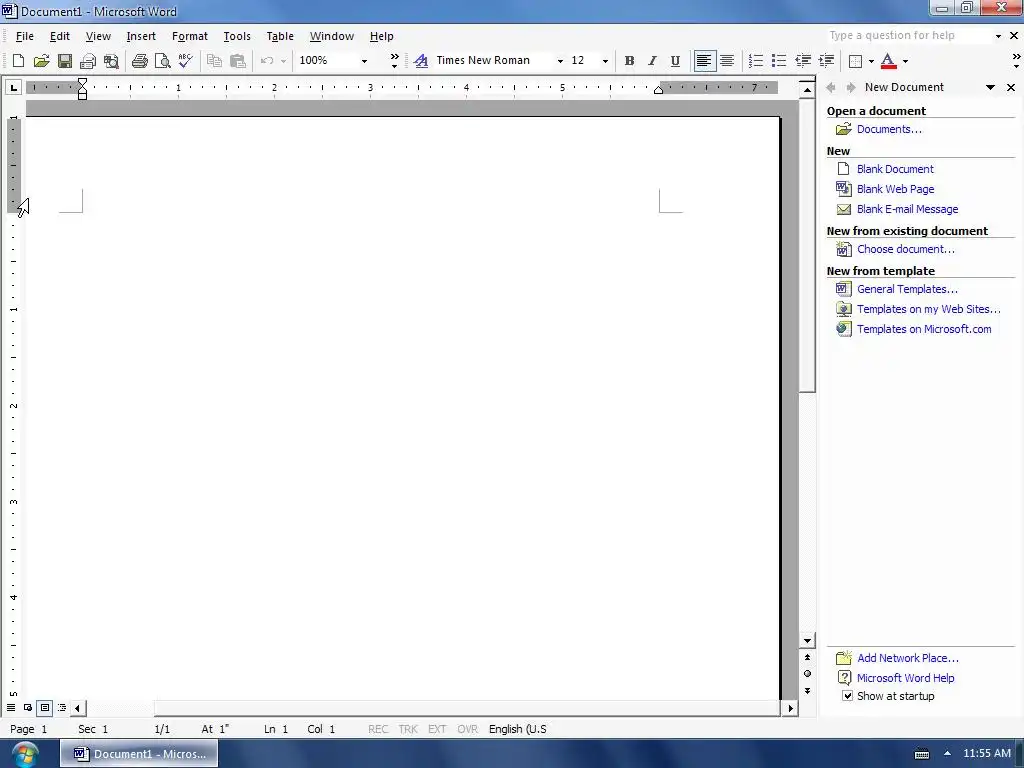Image resolution: width=1024 pixels, height=768 pixels.
Task: Click the Paste toolbar icon
Action: [238, 61]
